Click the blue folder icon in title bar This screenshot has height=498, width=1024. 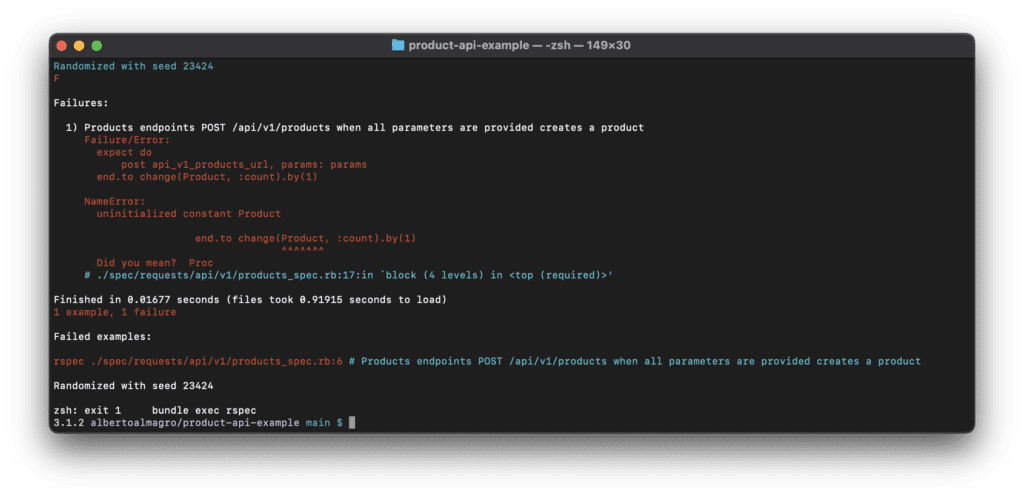[398, 46]
